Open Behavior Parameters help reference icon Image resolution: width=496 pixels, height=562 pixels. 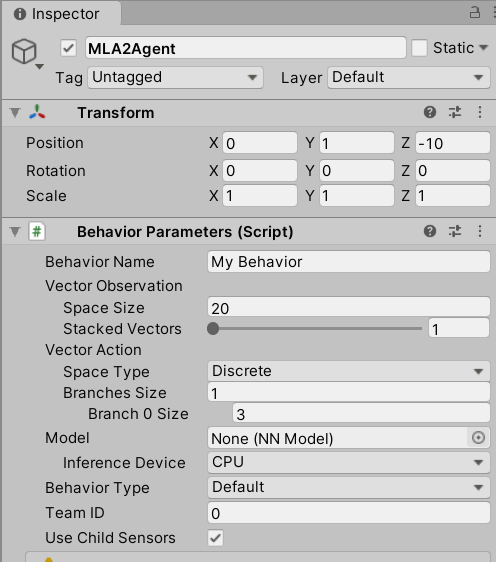pos(430,231)
